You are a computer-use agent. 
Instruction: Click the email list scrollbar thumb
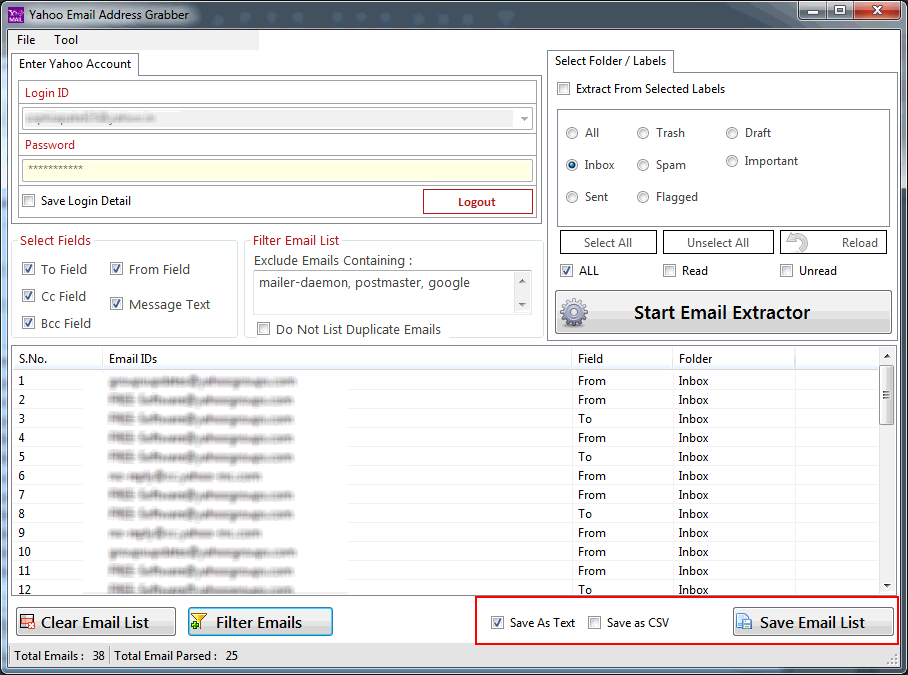click(887, 395)
